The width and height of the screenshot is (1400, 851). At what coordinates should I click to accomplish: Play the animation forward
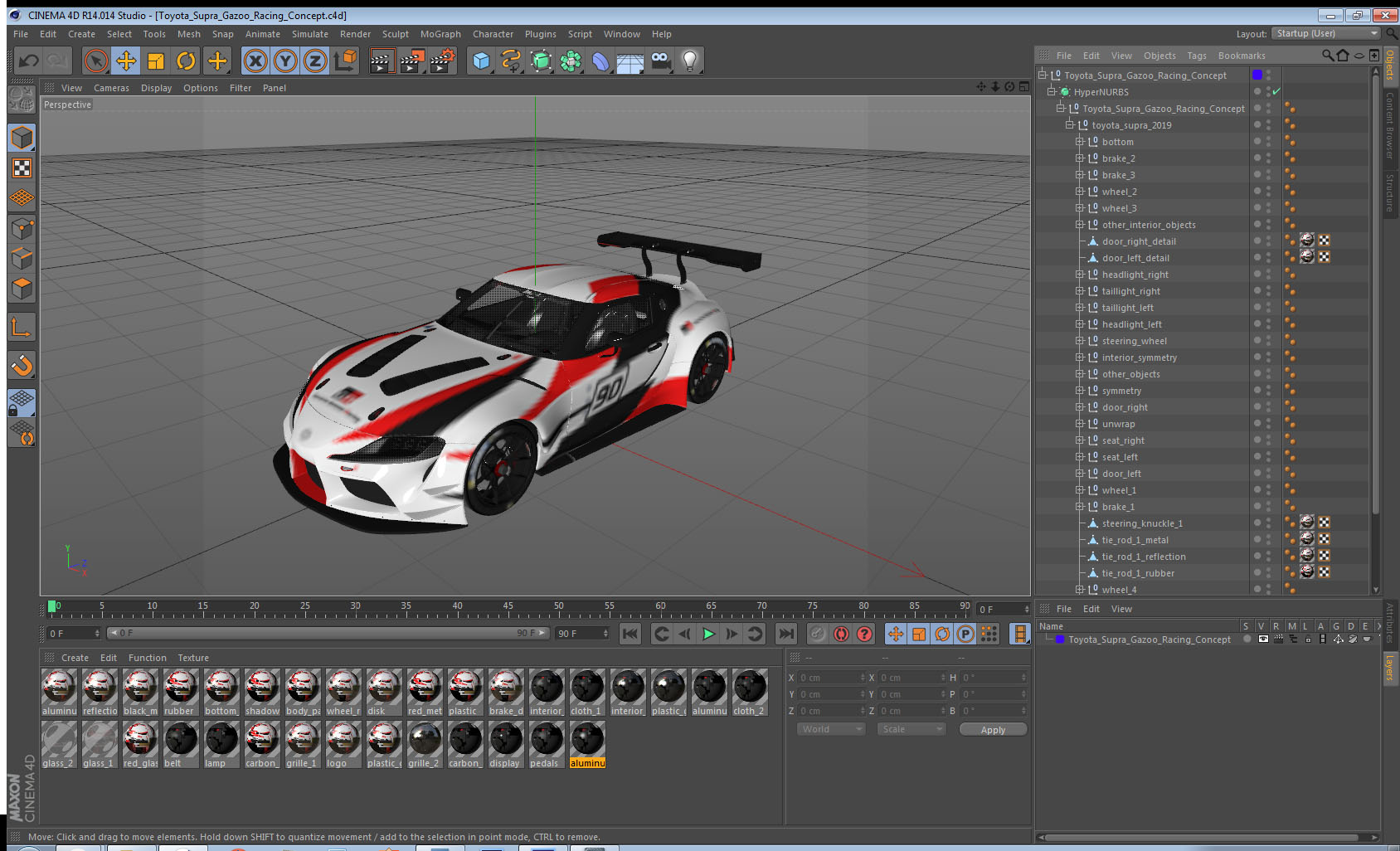tap(708, 634)
